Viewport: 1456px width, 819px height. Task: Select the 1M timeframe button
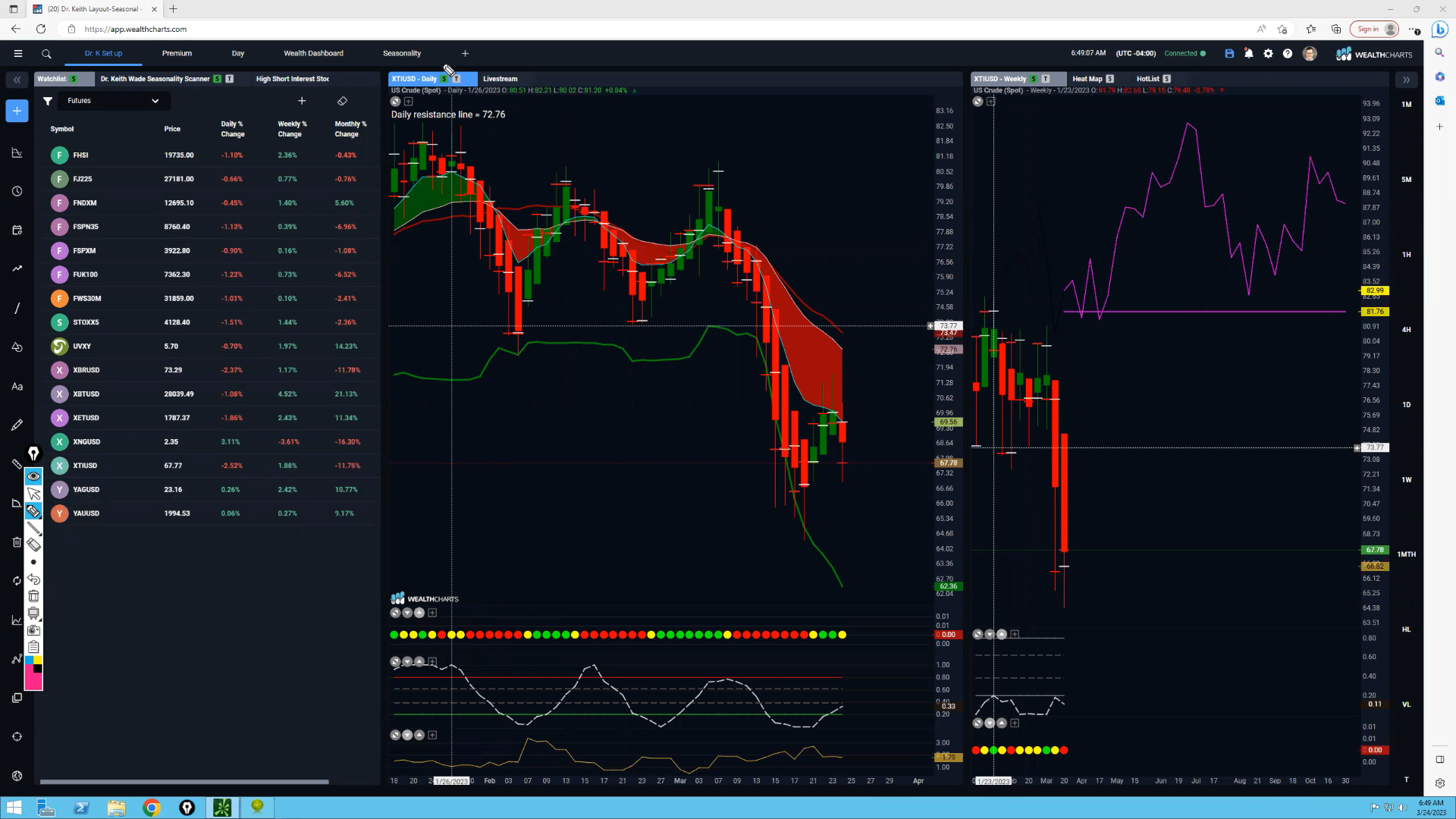coord(1407,105)
